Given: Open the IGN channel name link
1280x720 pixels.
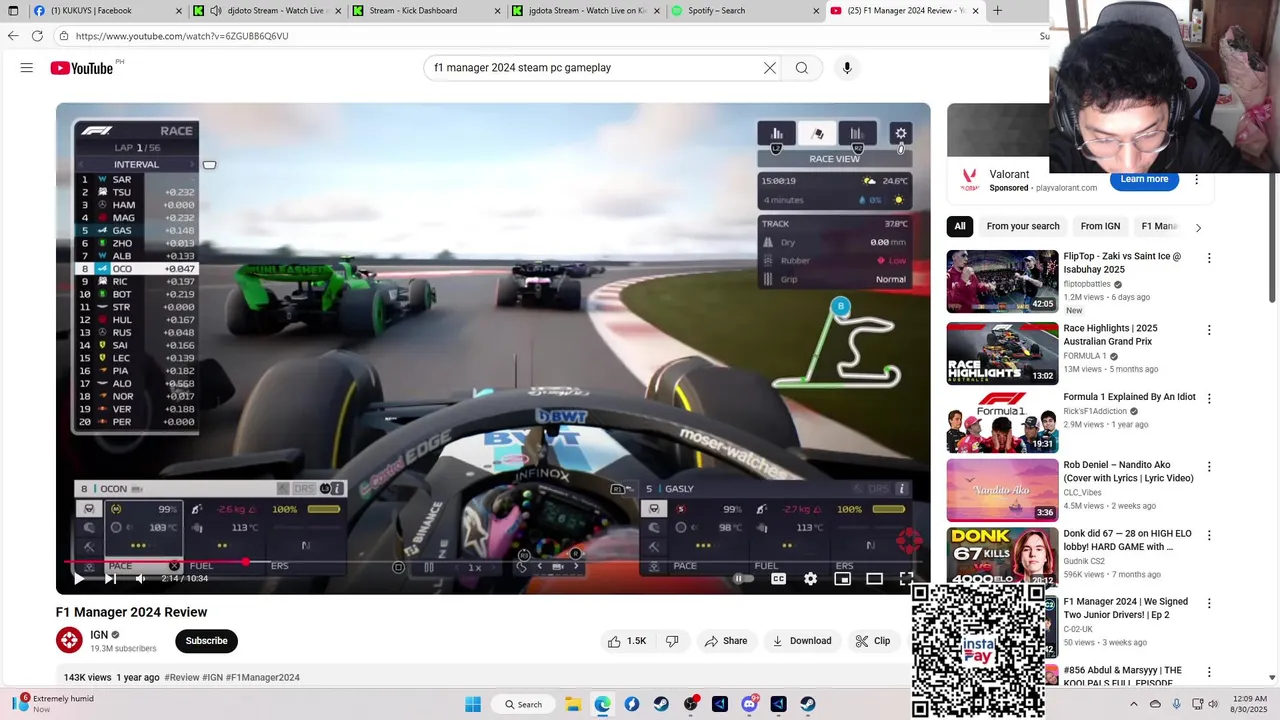Looking at the screenshot, I should [x=99, y=635].
